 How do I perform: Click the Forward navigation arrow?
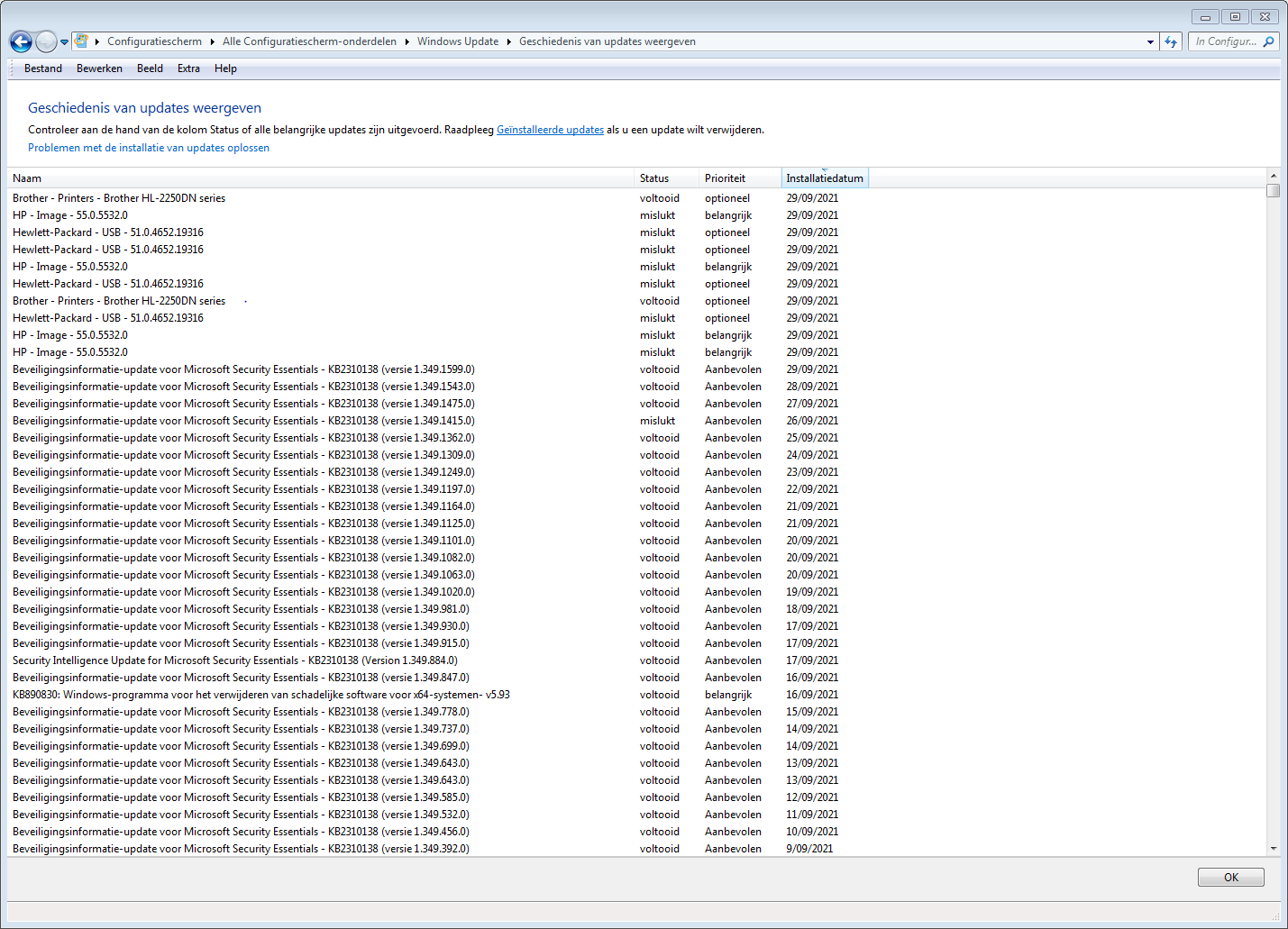click(x=46, y=41)
